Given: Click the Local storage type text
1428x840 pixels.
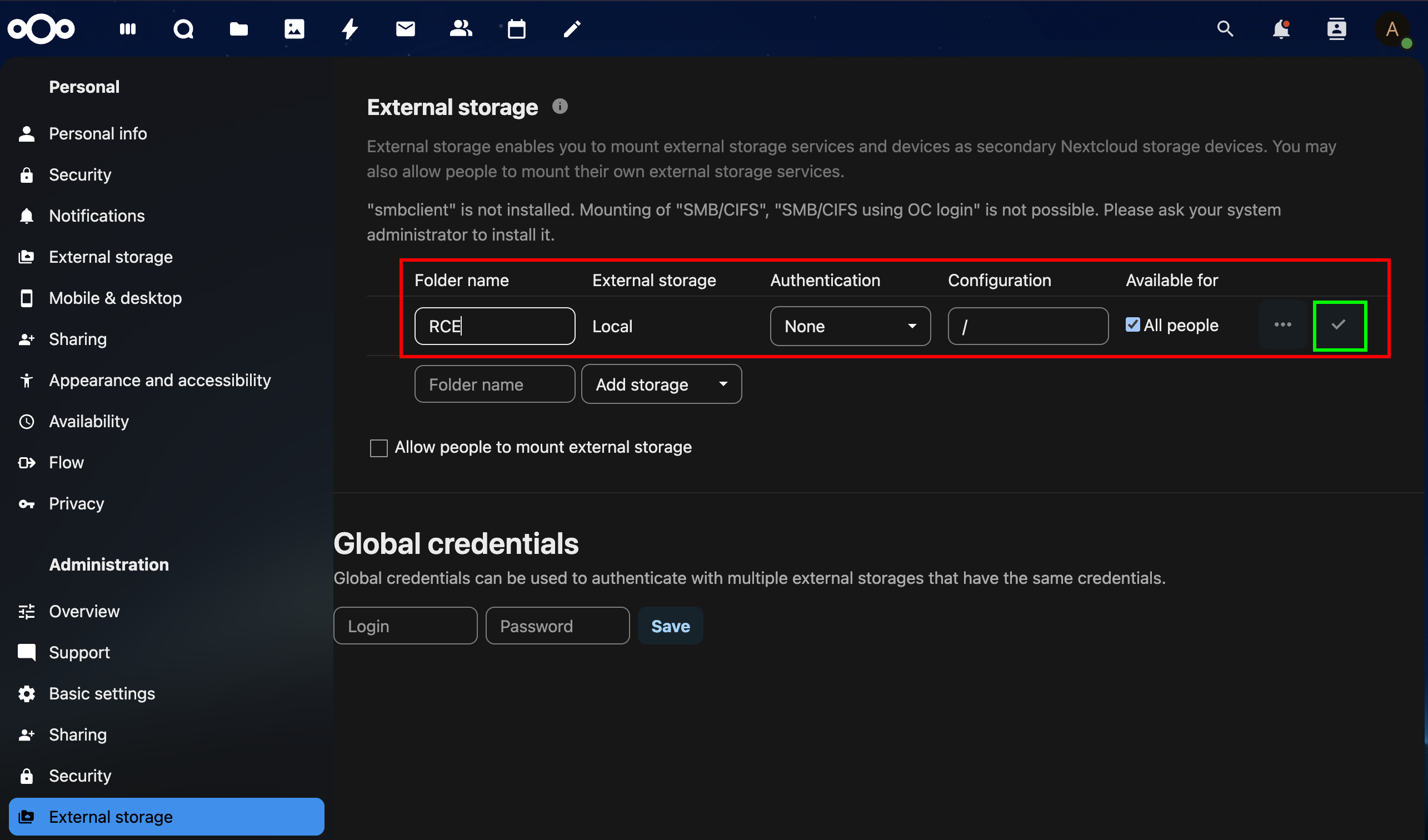Looking at the screenshot, I should coord(612,326).
